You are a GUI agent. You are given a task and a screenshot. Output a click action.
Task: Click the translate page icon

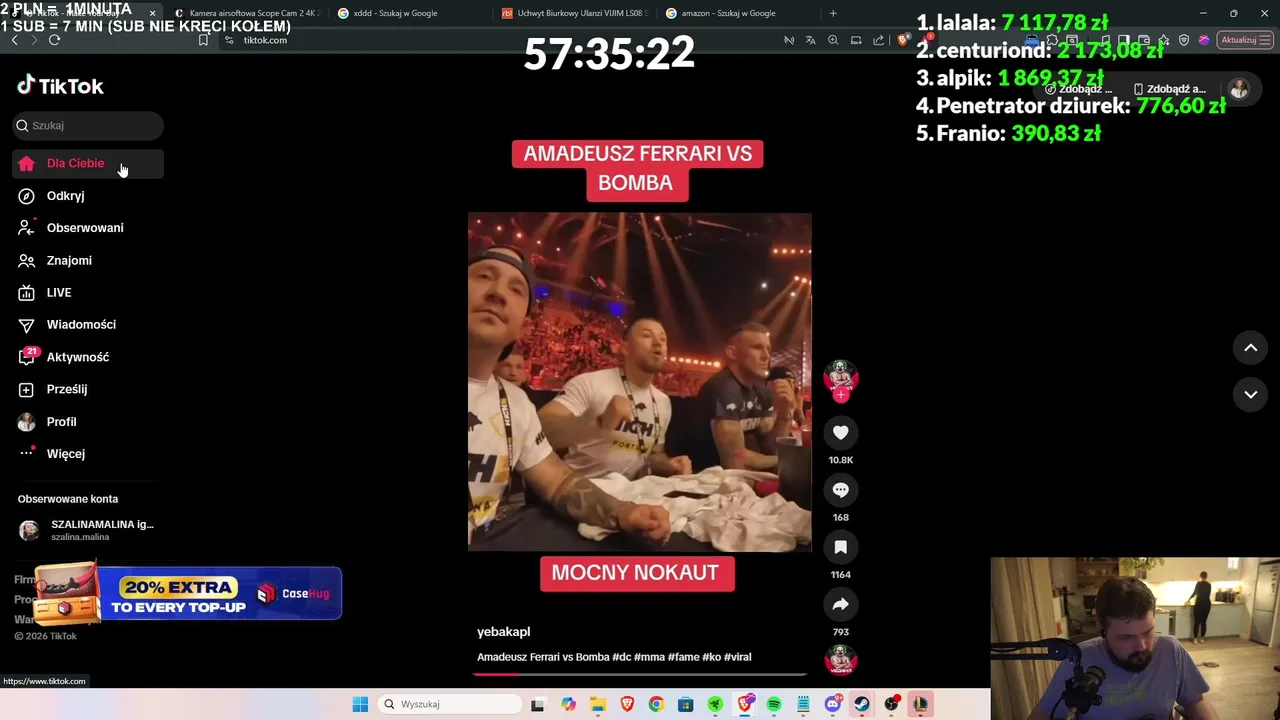810,40
